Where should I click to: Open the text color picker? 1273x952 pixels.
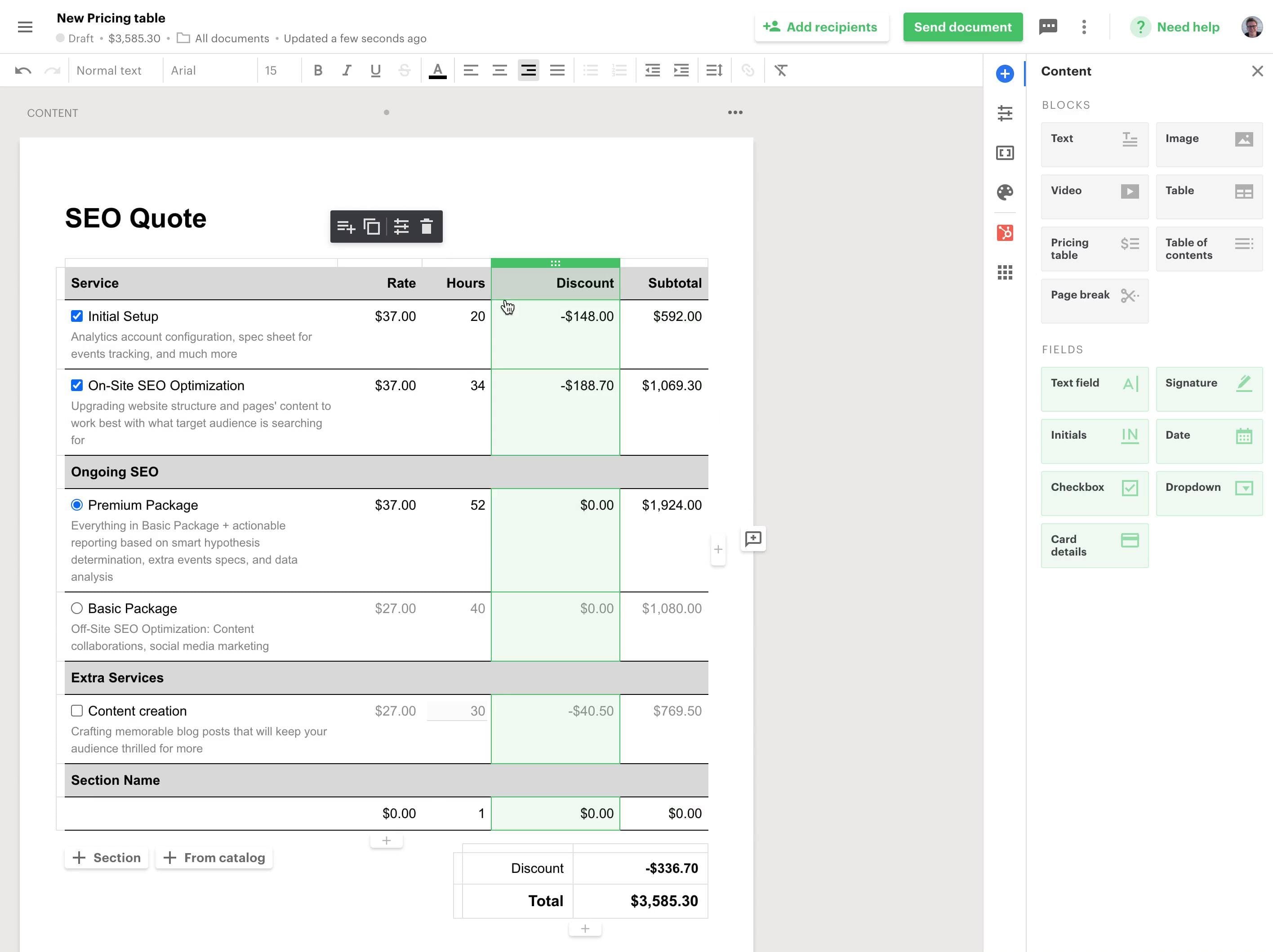pyautogui.click(x=437, y=70)
